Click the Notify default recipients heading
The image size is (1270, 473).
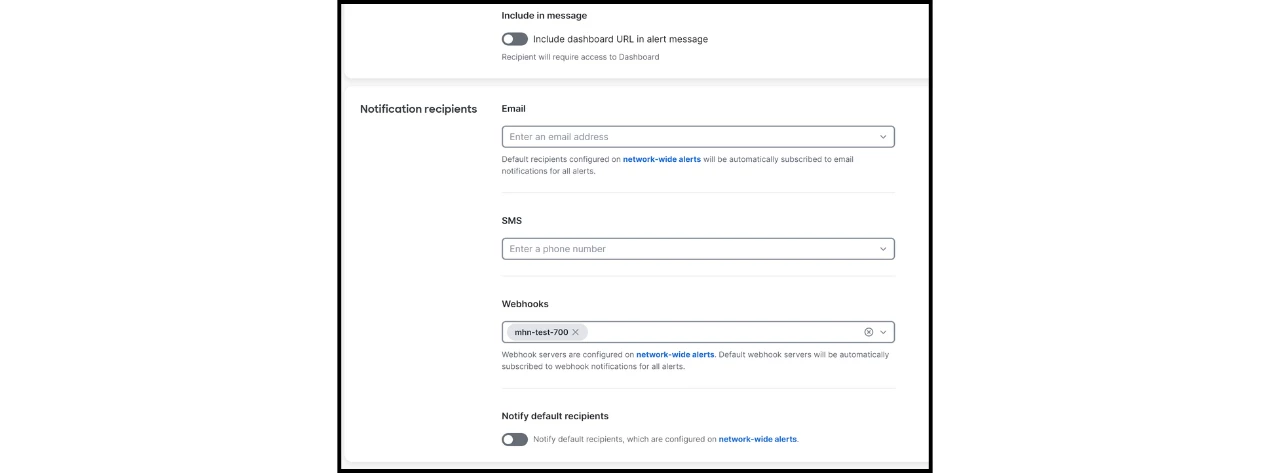pyautogui.click(x=555, y=416)
